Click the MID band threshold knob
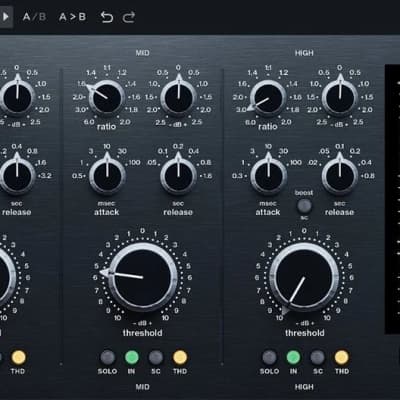 click(143, 277)
